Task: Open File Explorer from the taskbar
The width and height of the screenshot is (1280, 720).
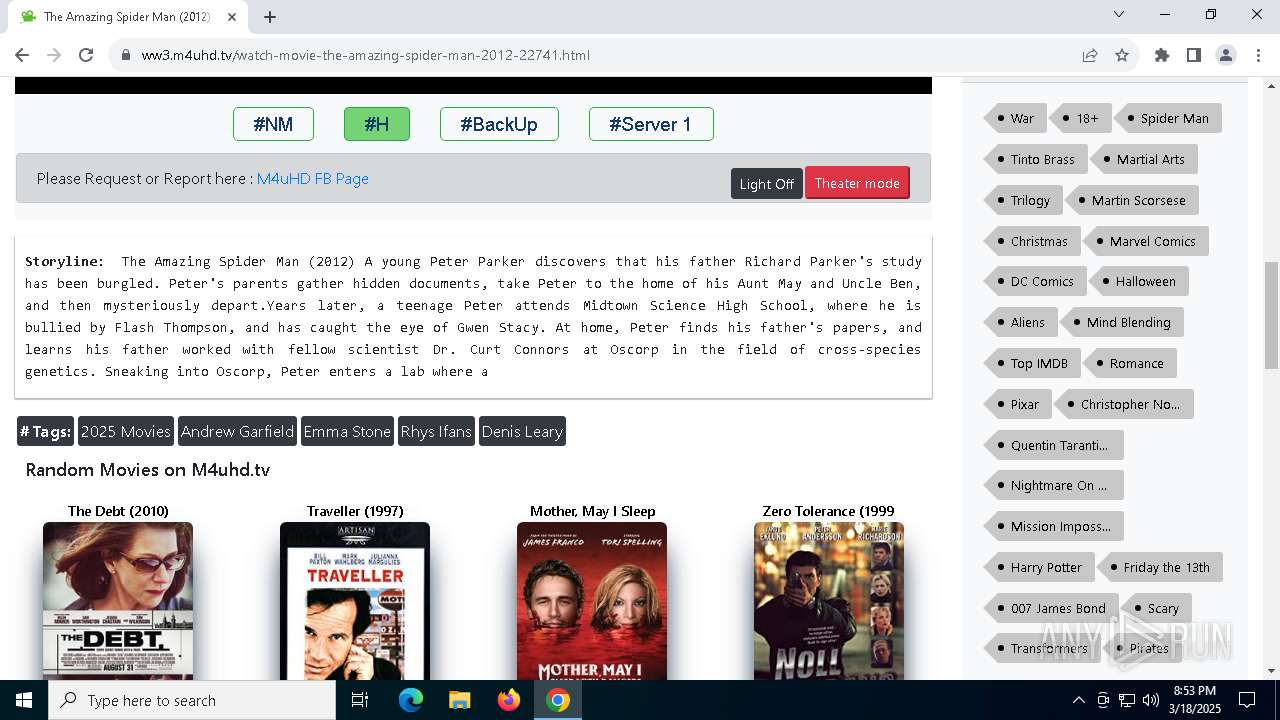Action: [459, 700]
